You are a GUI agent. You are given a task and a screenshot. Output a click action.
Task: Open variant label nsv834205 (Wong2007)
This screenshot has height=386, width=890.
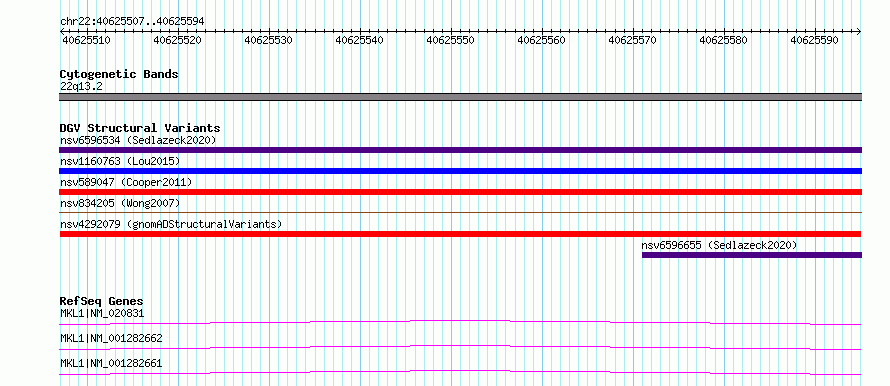120,203
